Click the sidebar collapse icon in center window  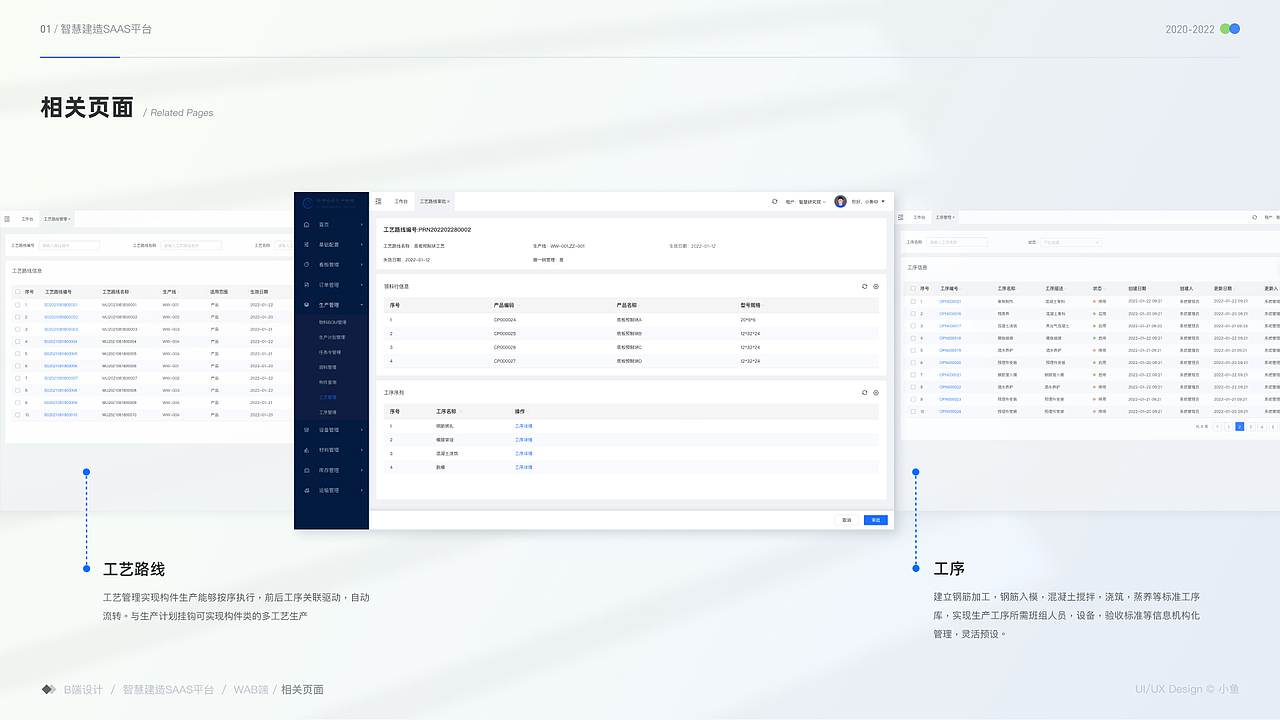(378, 201)
